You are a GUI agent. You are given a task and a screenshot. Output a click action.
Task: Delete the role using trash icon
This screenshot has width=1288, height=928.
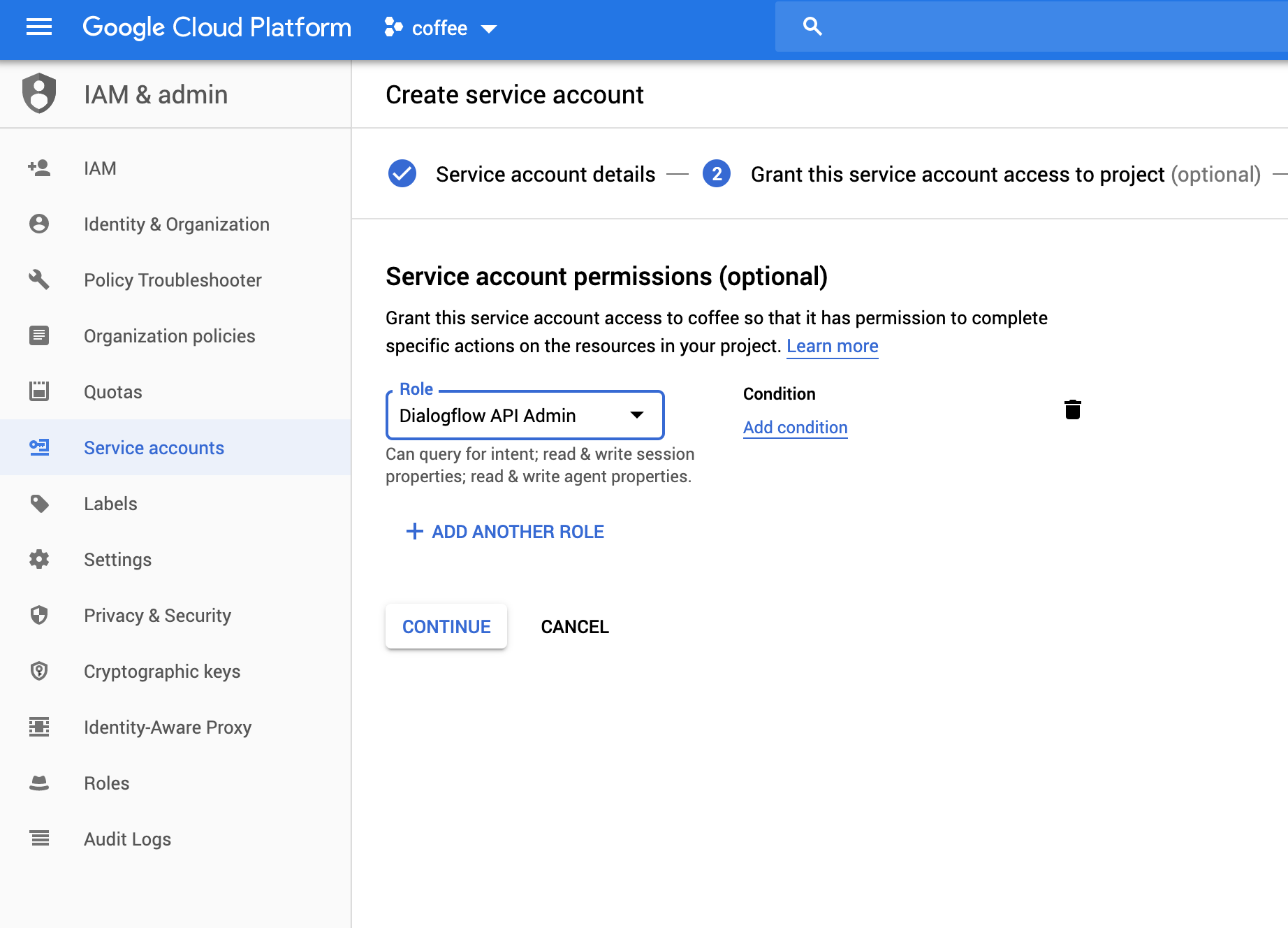[1073, 409]
